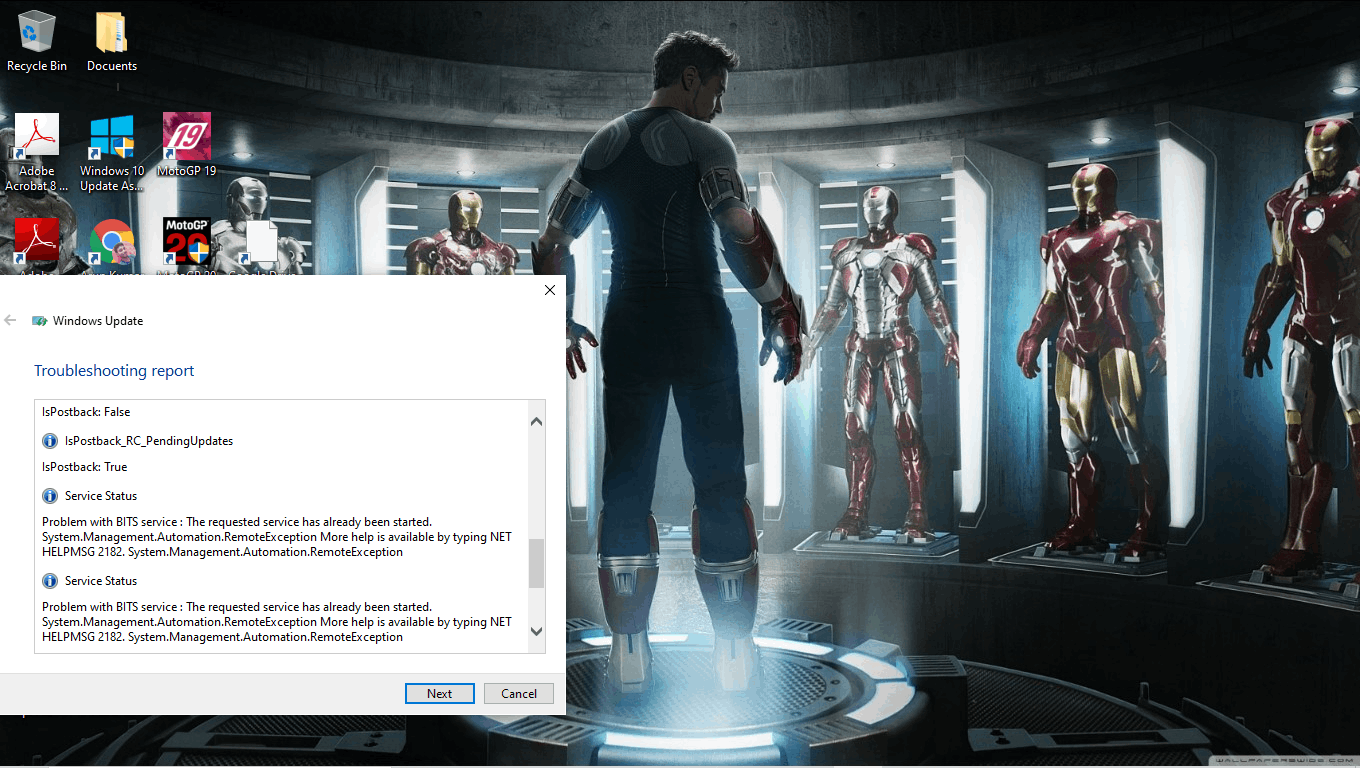This screenshot has height=768, width=1360.
Task: Cancel the Windows Update troubleshooter
Action: [519, 693]
